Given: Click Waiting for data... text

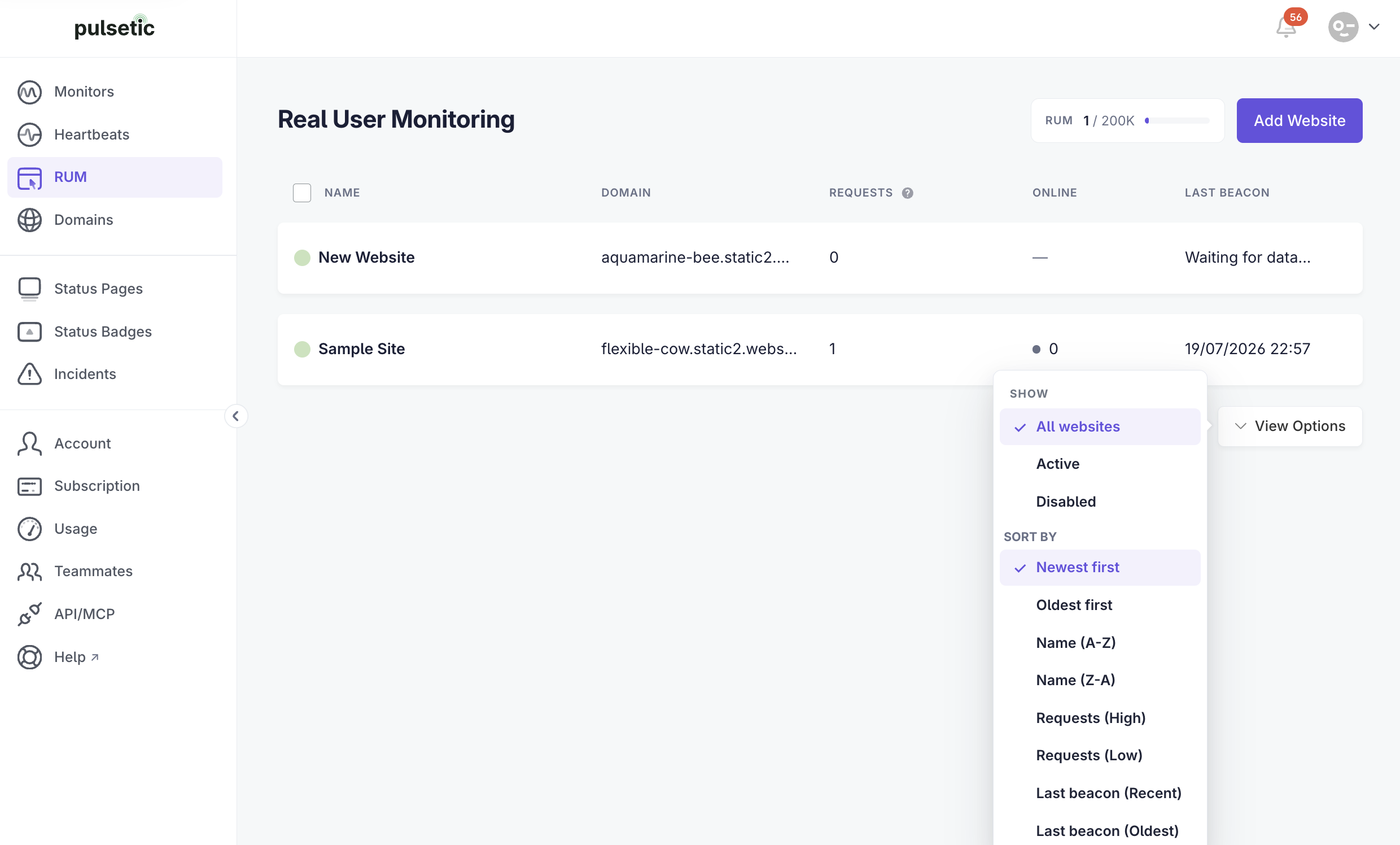Looking at the screenshot, I should 1247,258.
